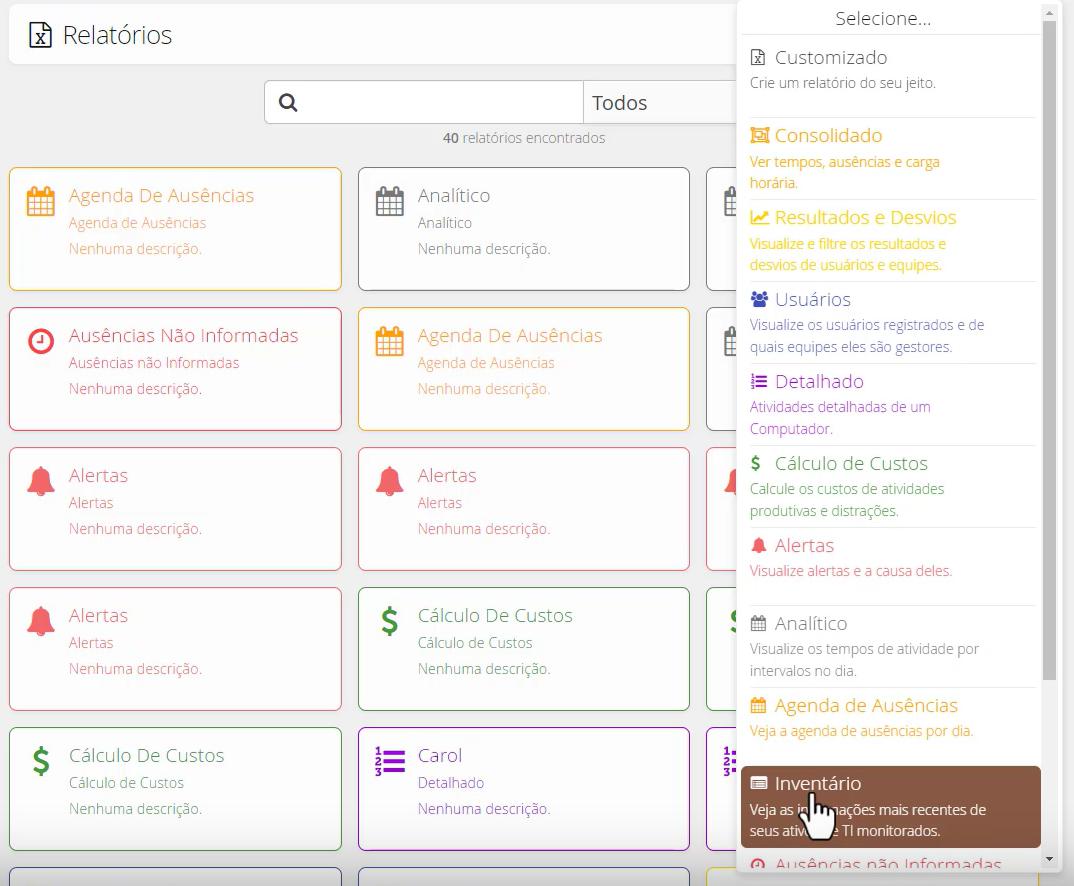Click the calendar icon on the second-row Agenda De Ausências card
The height and width of the screenshot is (886, 1074).
390,341
